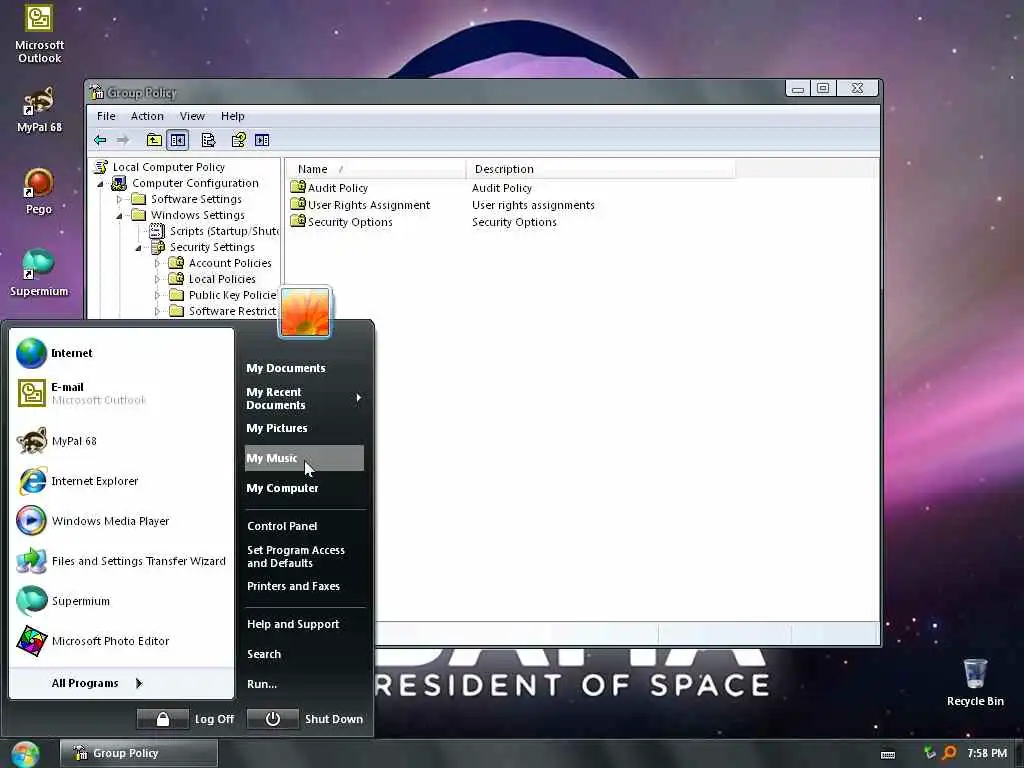Click the Scripts (Startup/Shutdown) tree icon

coord(157,231)
